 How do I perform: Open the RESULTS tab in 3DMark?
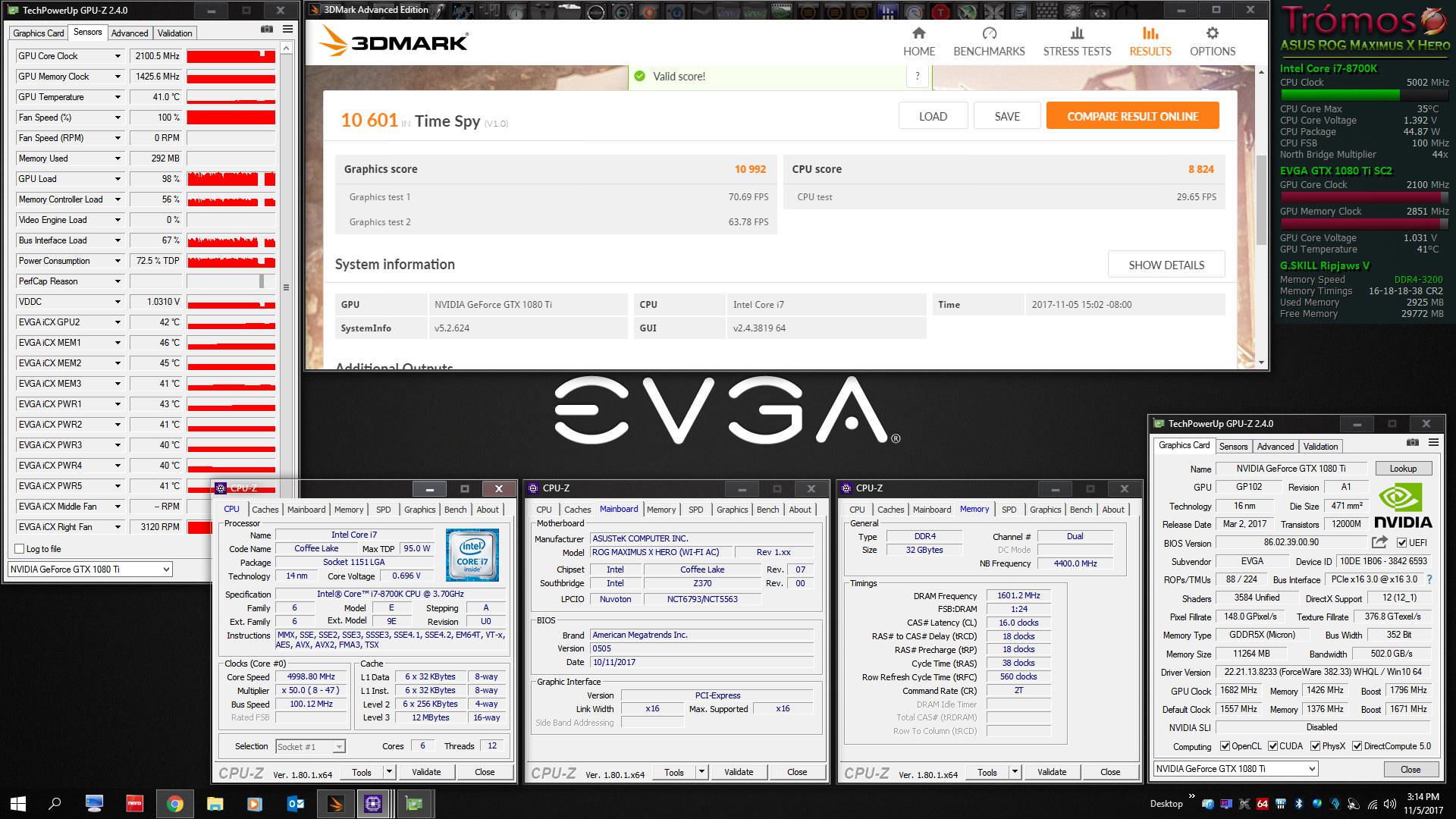[x=1150, y=42]
